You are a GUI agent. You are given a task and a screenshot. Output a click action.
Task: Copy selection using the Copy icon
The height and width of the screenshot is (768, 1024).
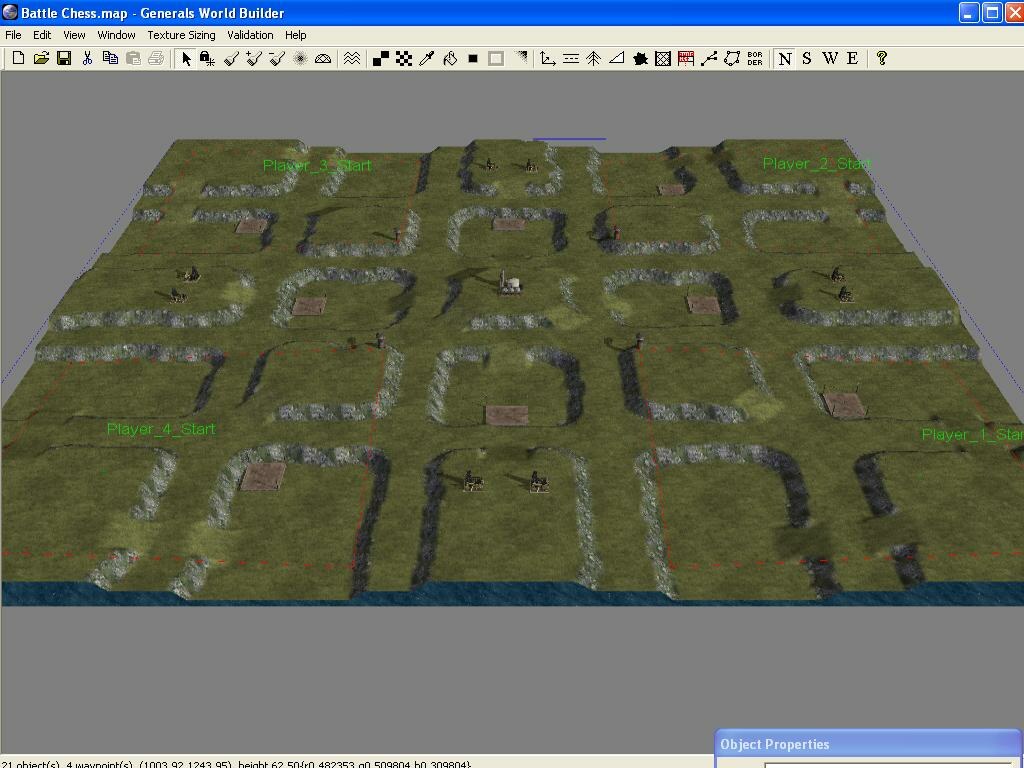coord(110,58)
